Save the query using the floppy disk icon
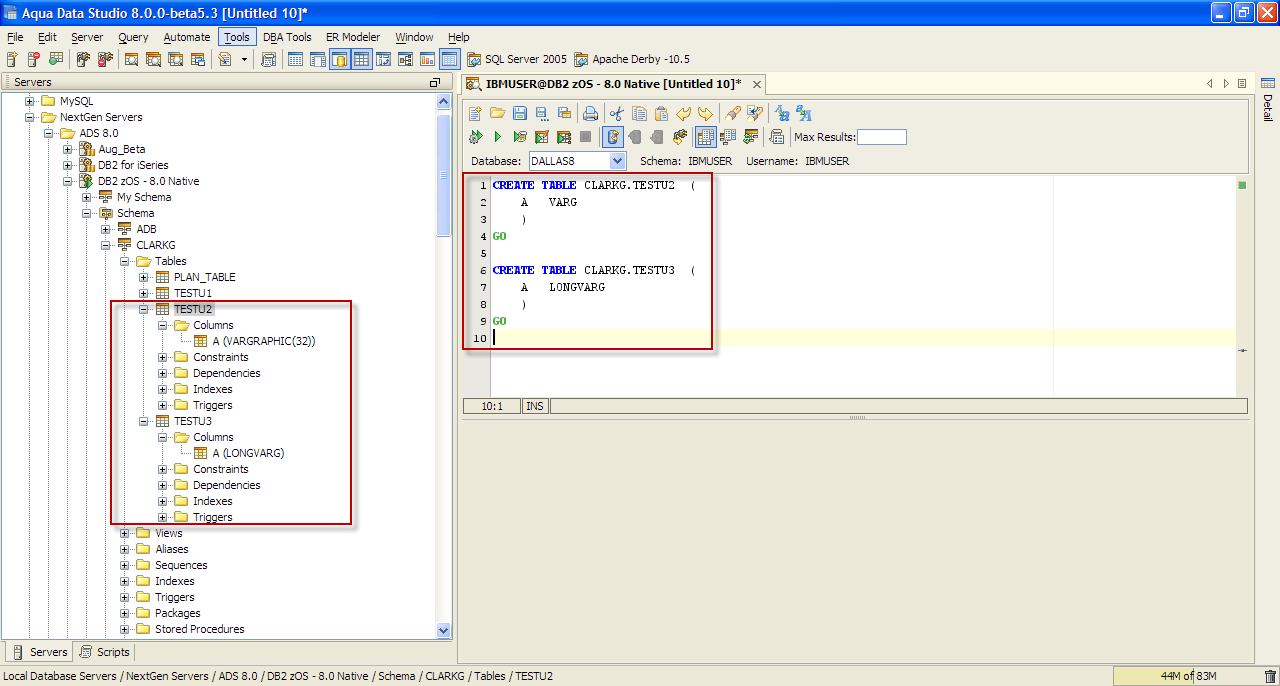1280x686 pixels. click(x=520, y=113)
